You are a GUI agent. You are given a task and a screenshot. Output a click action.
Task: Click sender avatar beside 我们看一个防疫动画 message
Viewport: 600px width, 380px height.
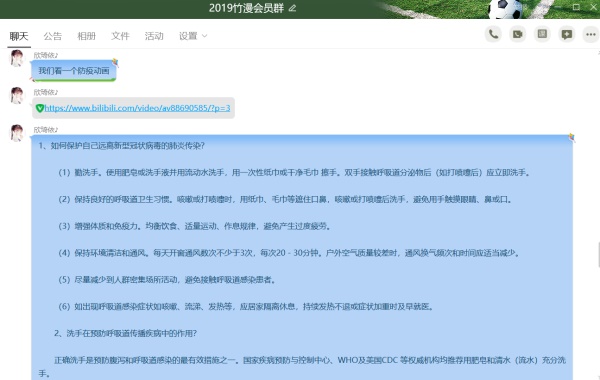pos(17,59)
